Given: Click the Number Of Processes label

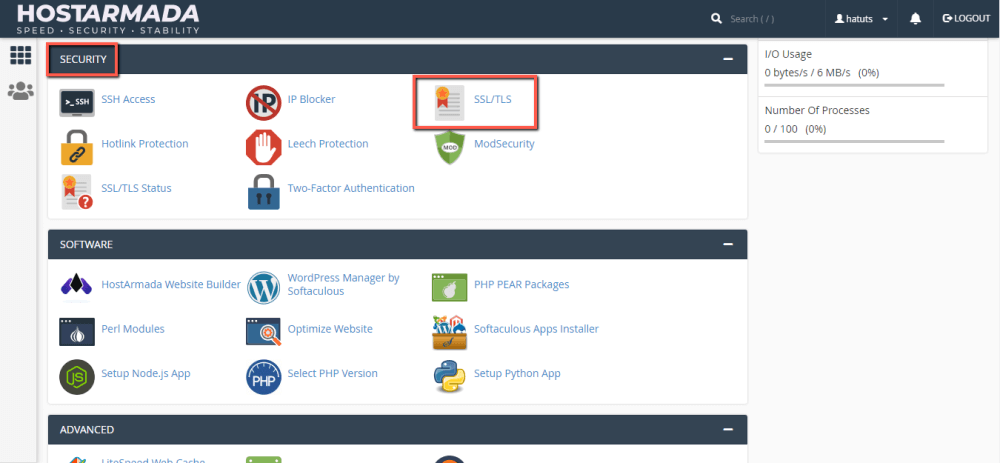Looking at the screenshot, I should pos(817,110).
